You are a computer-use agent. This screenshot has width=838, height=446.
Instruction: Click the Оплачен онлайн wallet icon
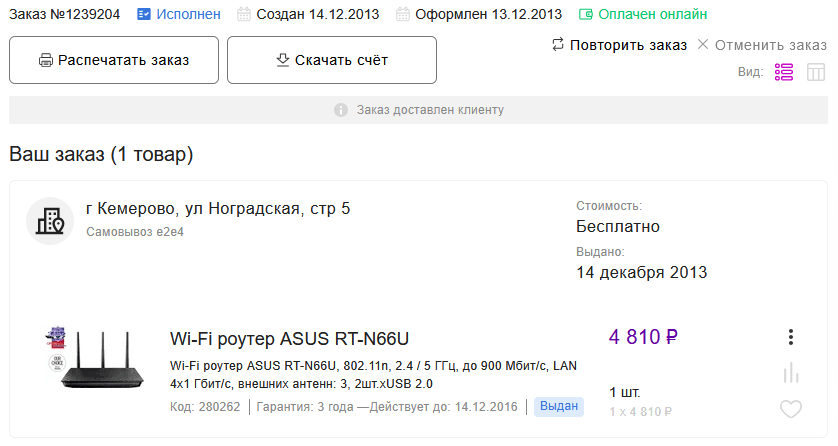[x=586, y=14]
